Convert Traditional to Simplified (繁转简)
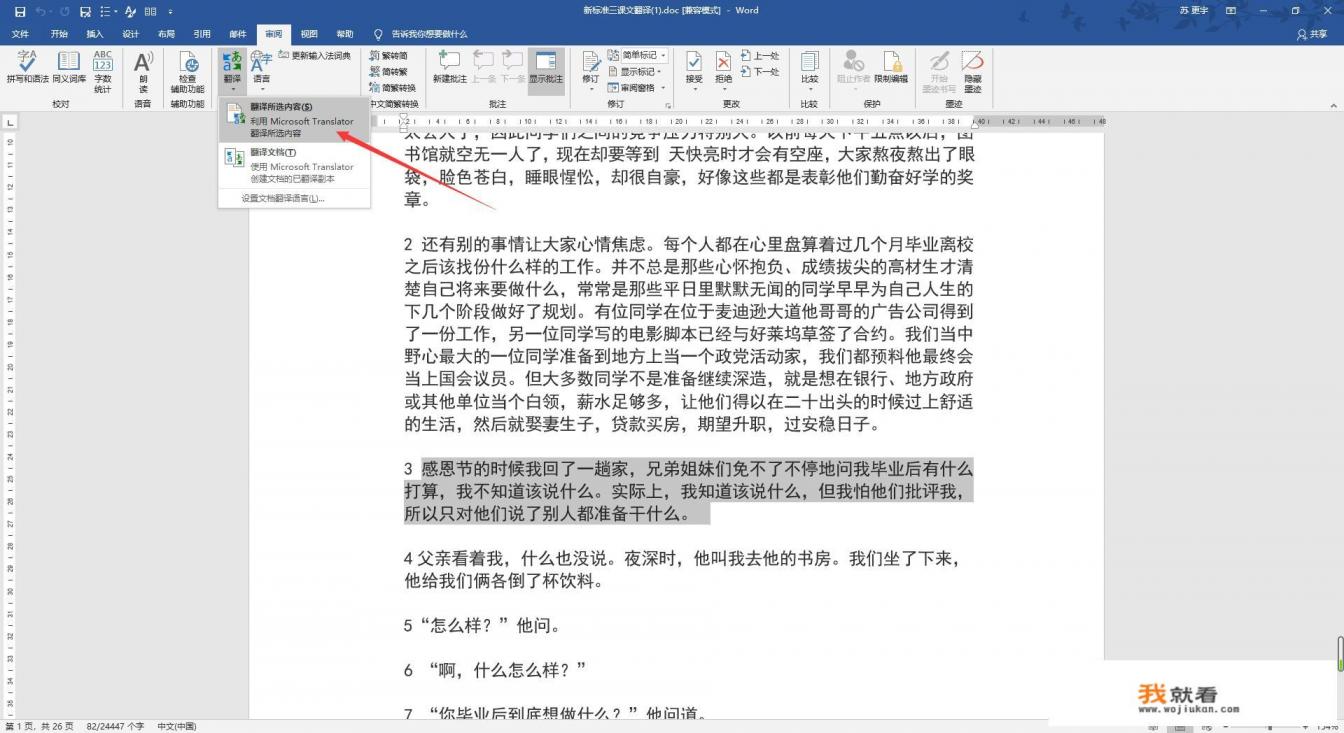 (388, 56)
